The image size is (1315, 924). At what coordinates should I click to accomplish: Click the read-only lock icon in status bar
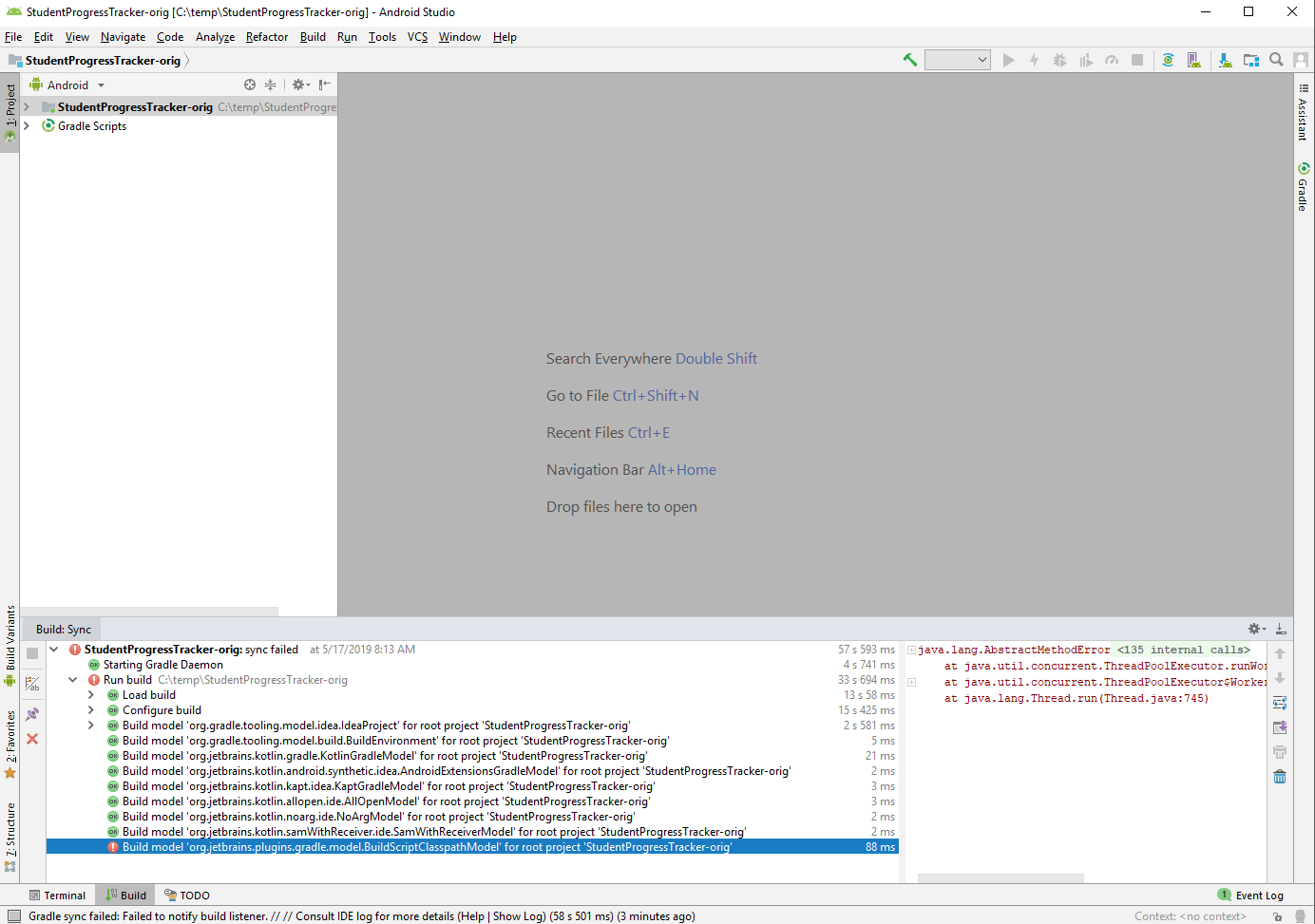click(x=1278, y=916)
